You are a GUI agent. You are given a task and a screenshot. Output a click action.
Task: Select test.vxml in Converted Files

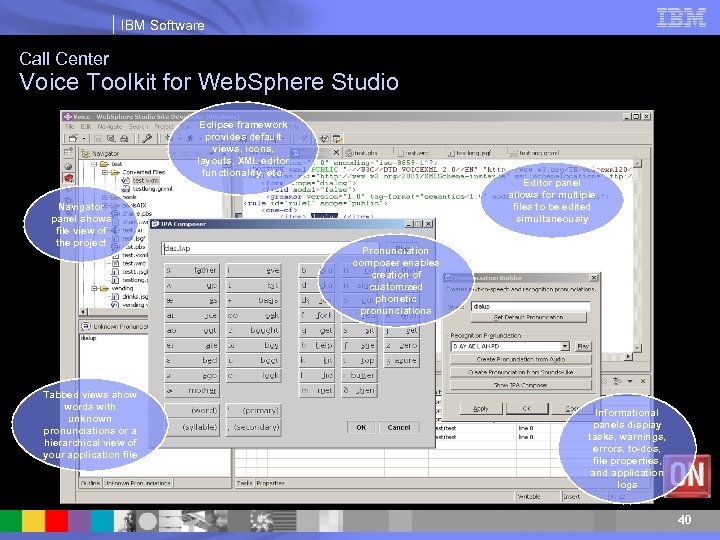click(145, 180)
